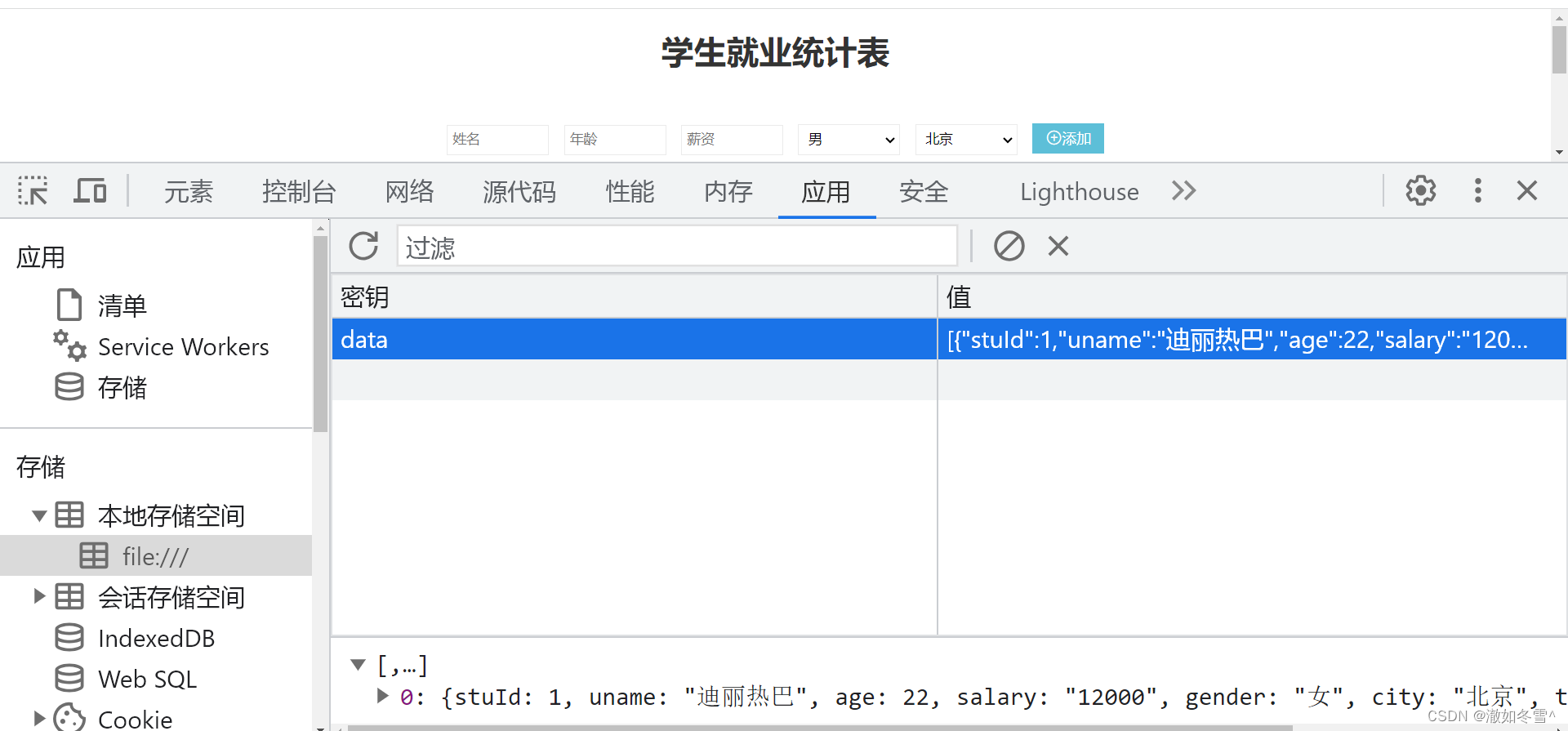Clear all storage entries icon
Viewport: 1568px width, 731px height.
1009,246
